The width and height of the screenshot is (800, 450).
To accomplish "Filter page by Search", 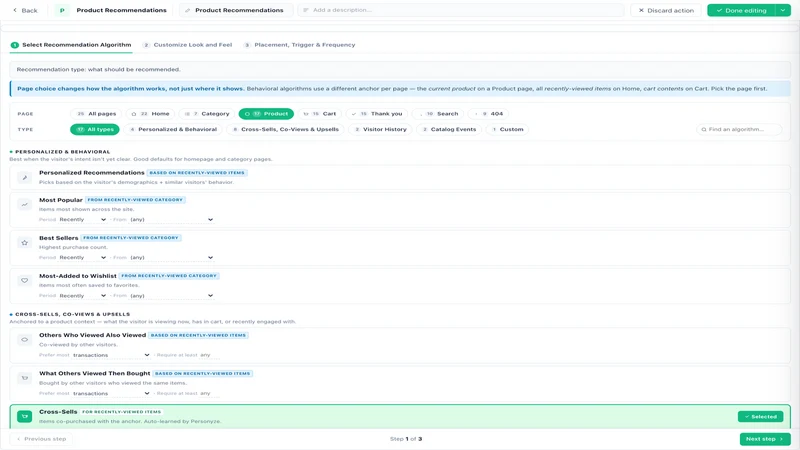I will click(438, 114).
